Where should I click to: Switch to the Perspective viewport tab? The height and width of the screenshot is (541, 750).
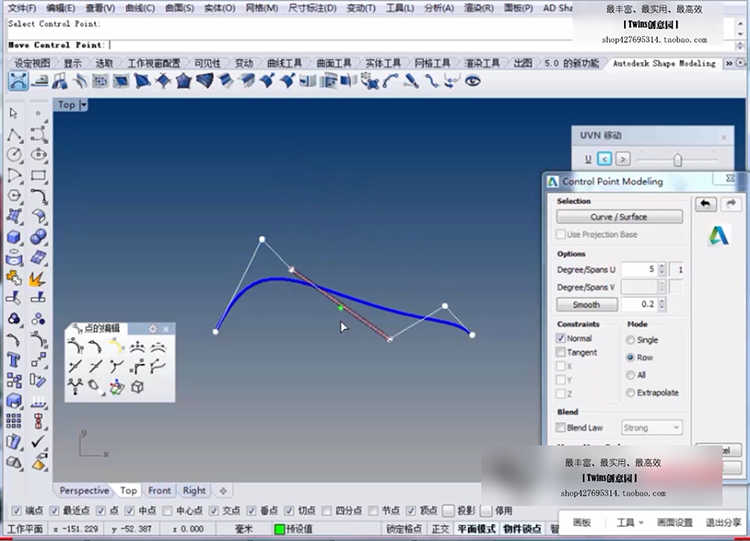pyautogui.click(x=84, y=490)
